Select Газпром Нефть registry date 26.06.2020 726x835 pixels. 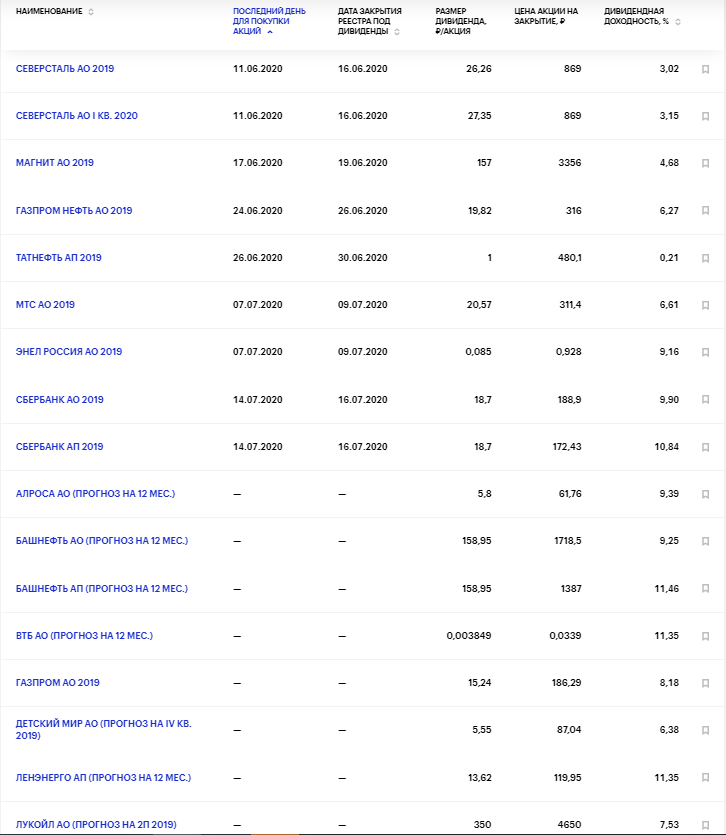click(x=363, y=210)
